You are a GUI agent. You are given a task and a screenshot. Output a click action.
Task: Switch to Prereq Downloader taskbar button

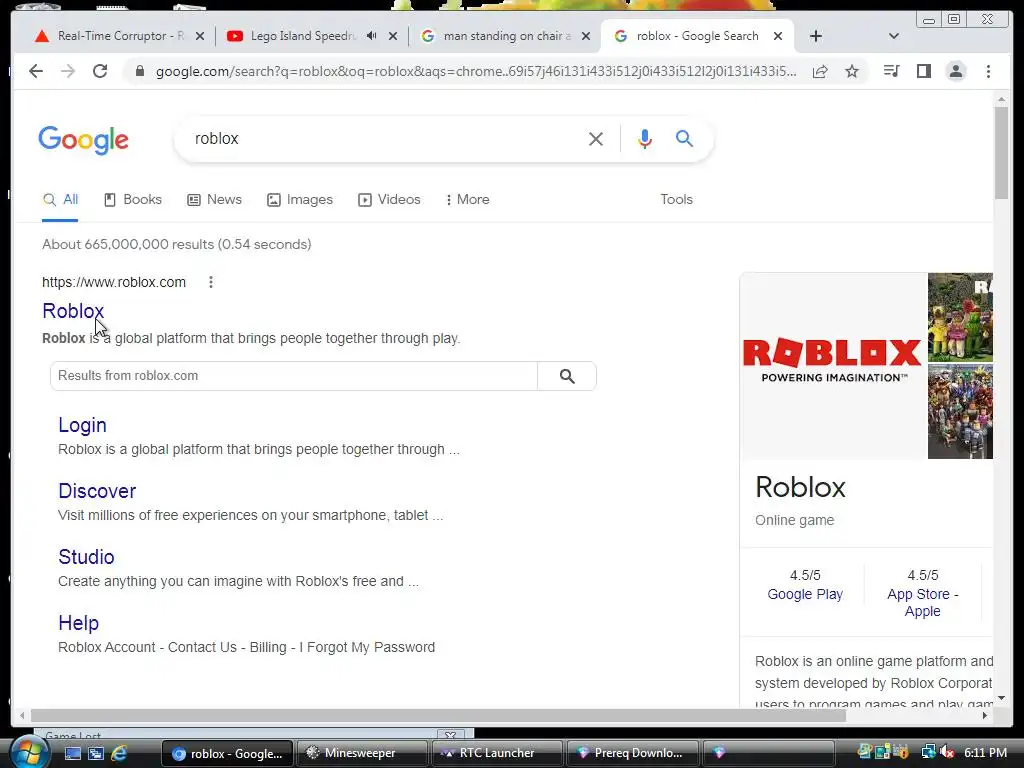tap(632, 753)
